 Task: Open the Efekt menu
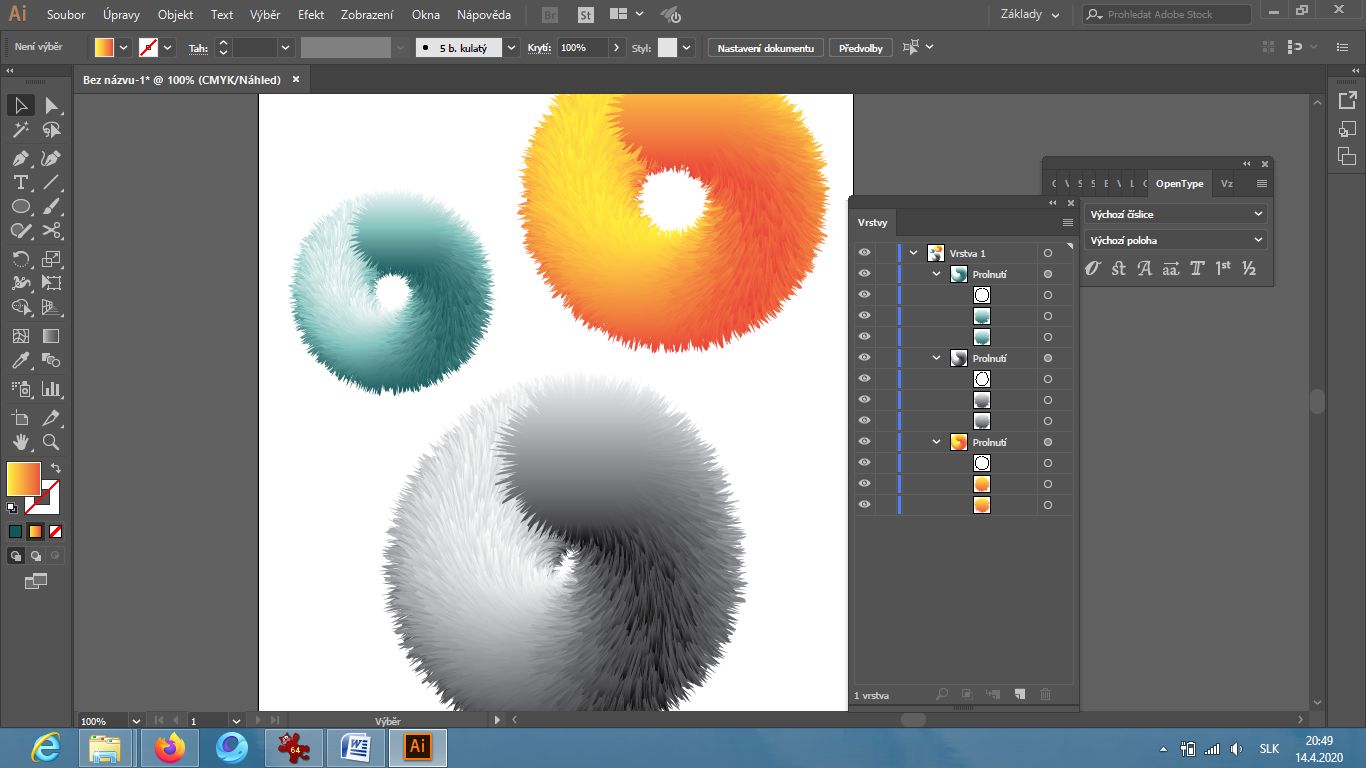(311, 15)
